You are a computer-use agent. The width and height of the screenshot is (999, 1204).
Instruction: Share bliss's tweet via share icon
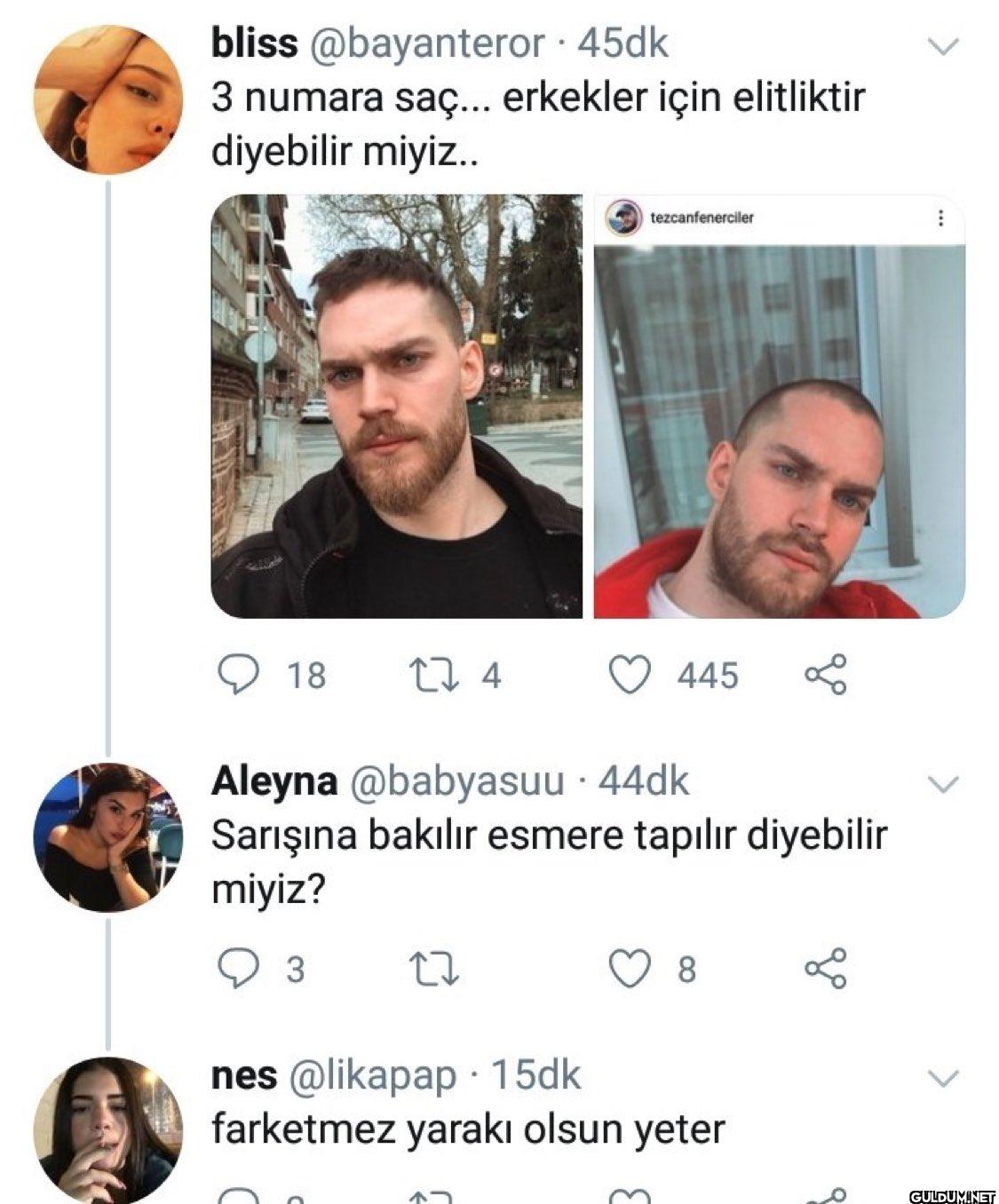(826, 675)
